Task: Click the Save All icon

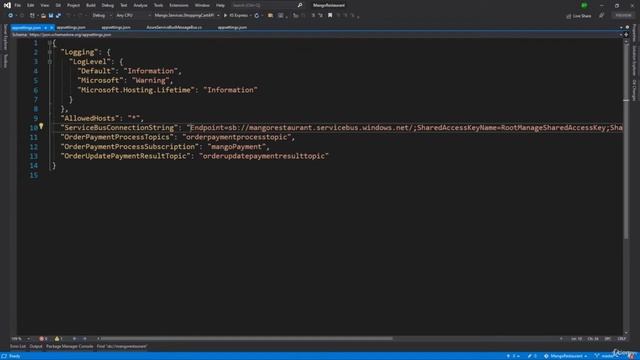Action: coord(58,16)
